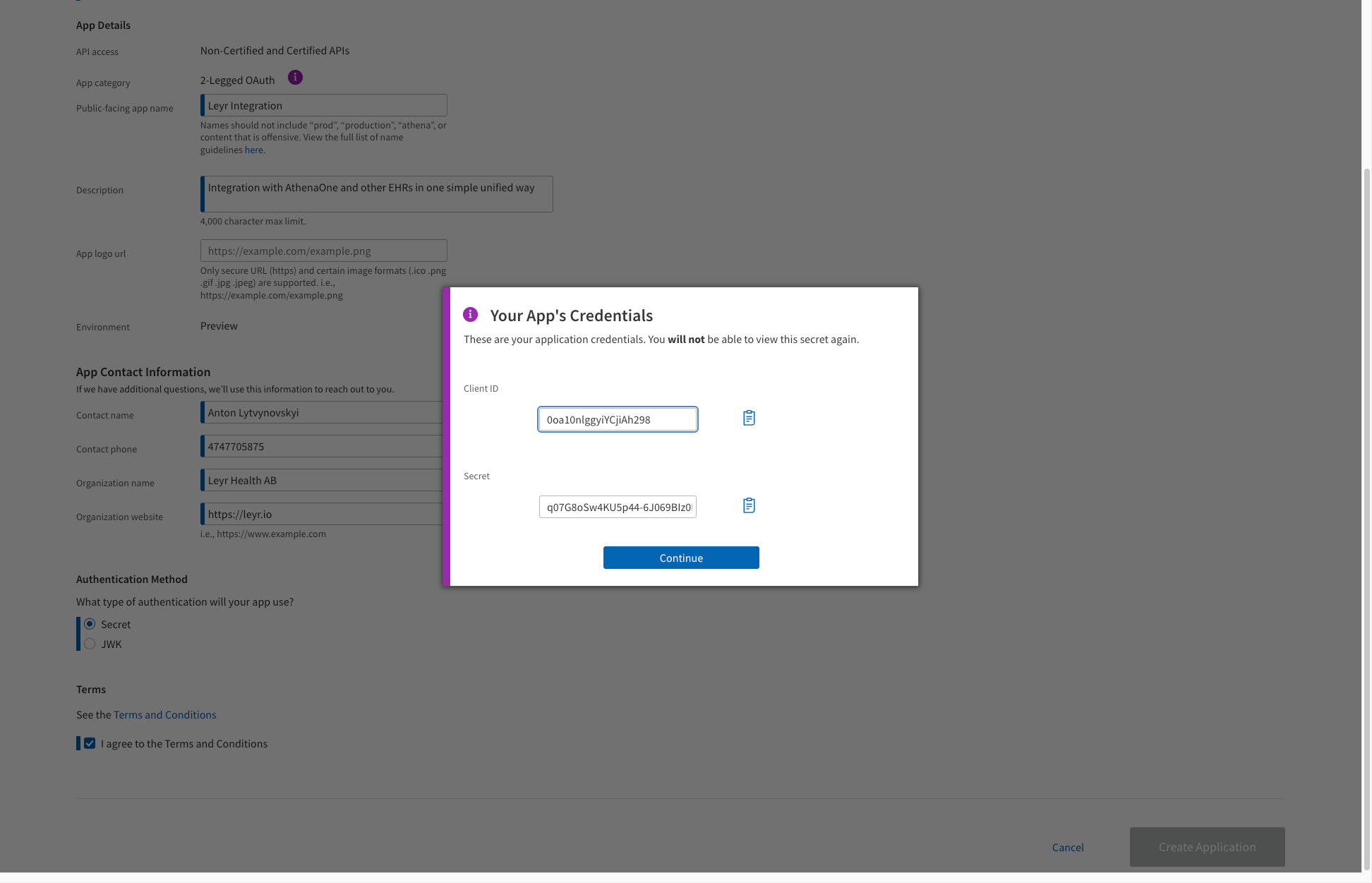Toggle the agree to Terms checkbox
Screen dimensions: 1372x883
[90, 743]
